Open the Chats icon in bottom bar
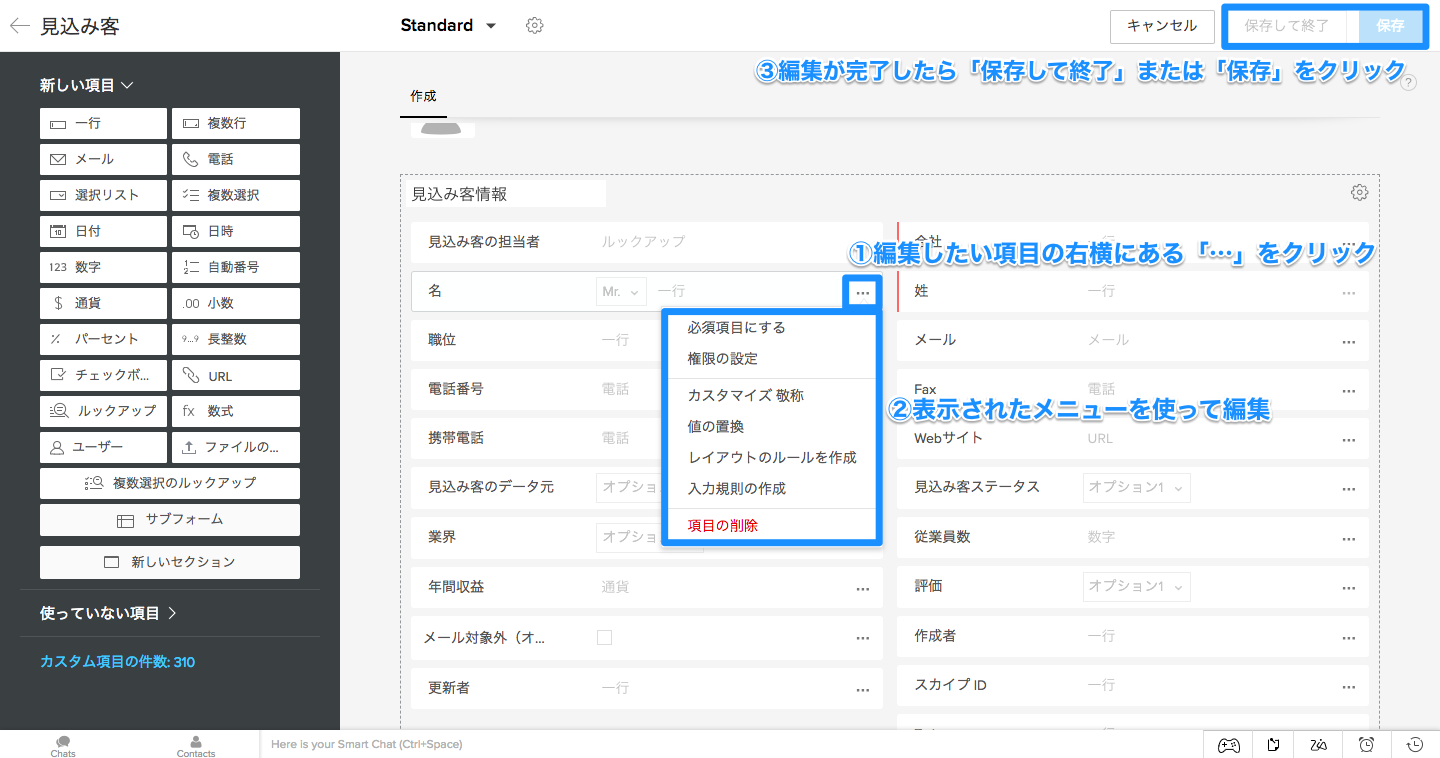The width and height of the screenshot is (1440, 758). (63, 745)
